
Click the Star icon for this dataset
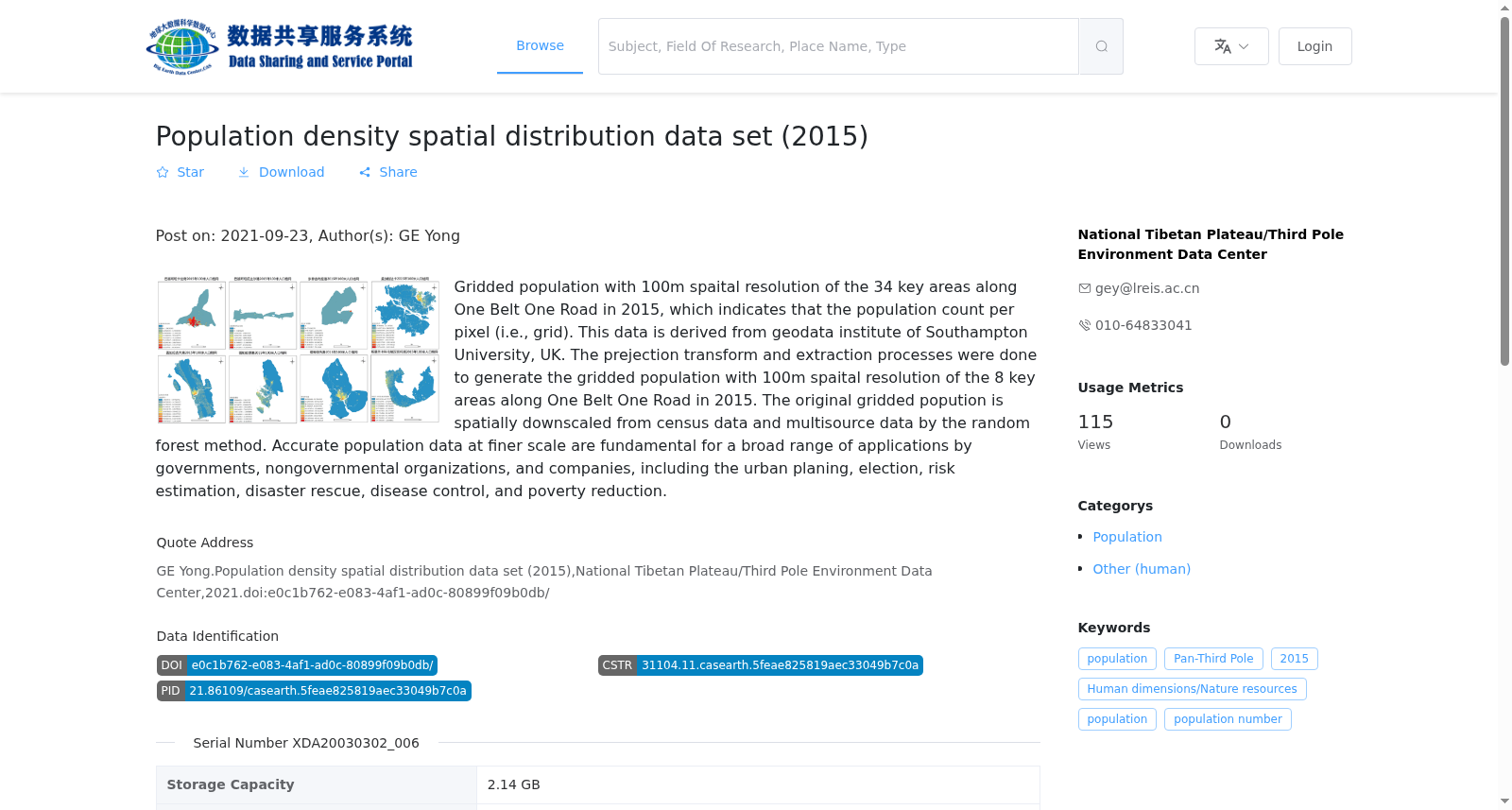163,172
